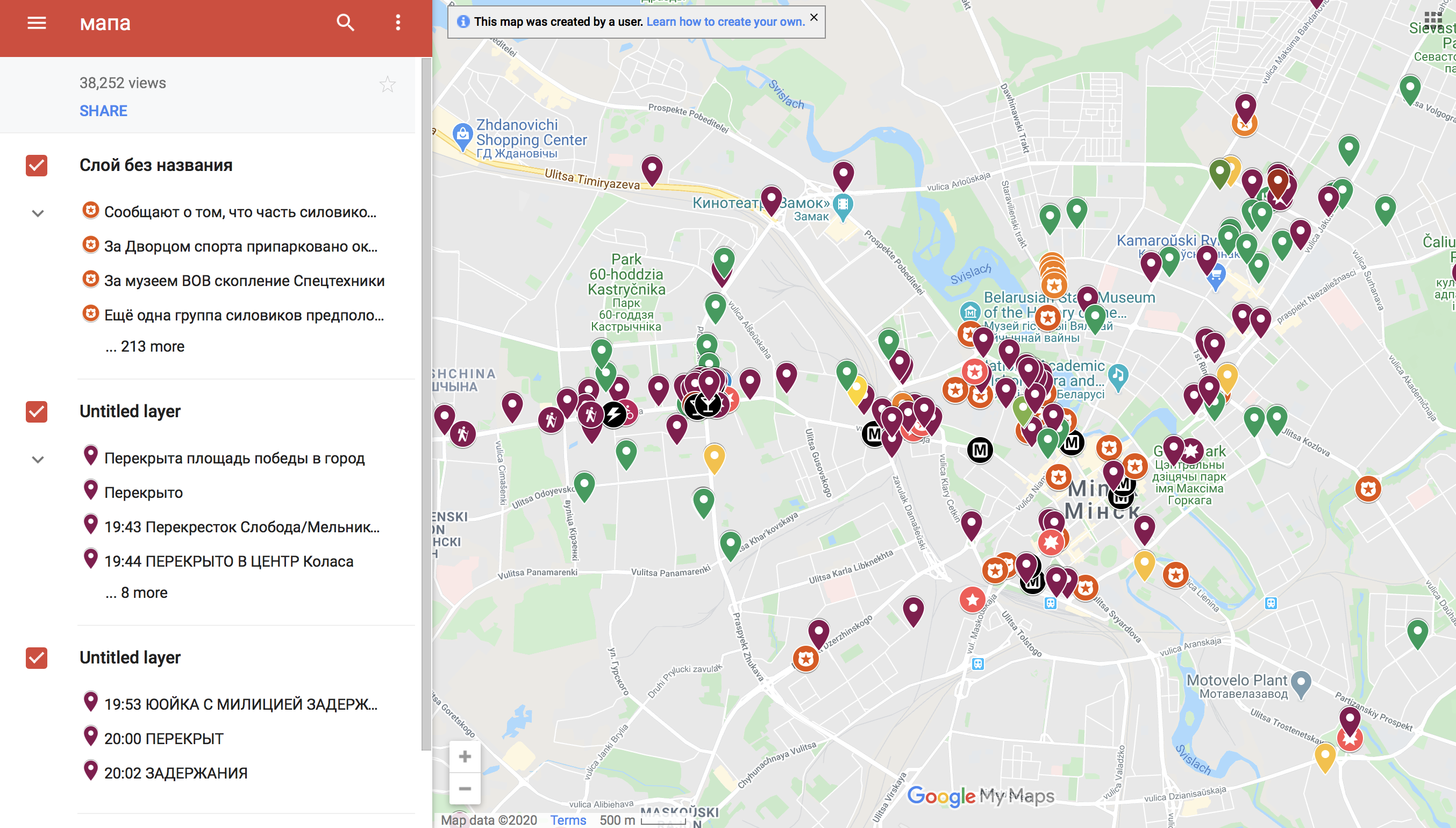Open Learn how to create your own
The width and height of the screenshot is (1456, 828).
click(x=725, y=22)
